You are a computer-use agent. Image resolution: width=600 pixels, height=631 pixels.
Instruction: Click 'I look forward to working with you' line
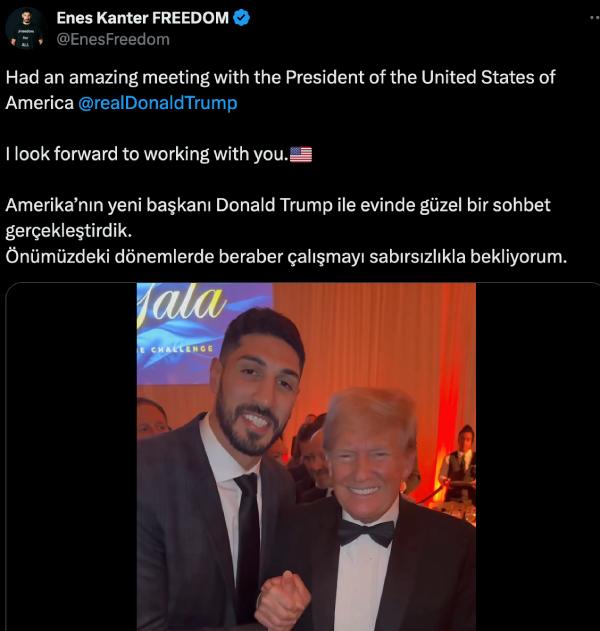click(147, 154)
